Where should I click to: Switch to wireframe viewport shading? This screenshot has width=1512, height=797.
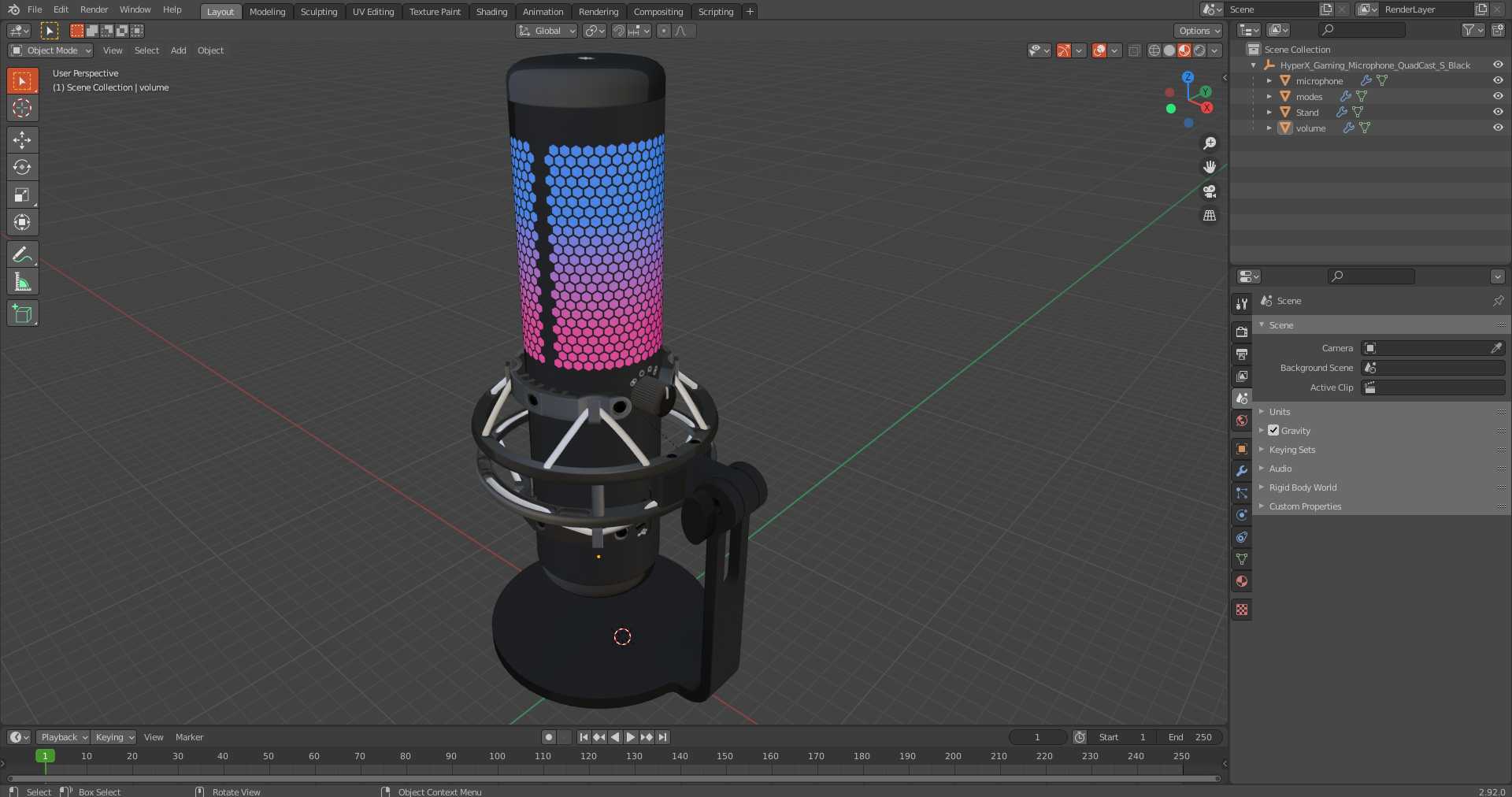pos(1154,50)
